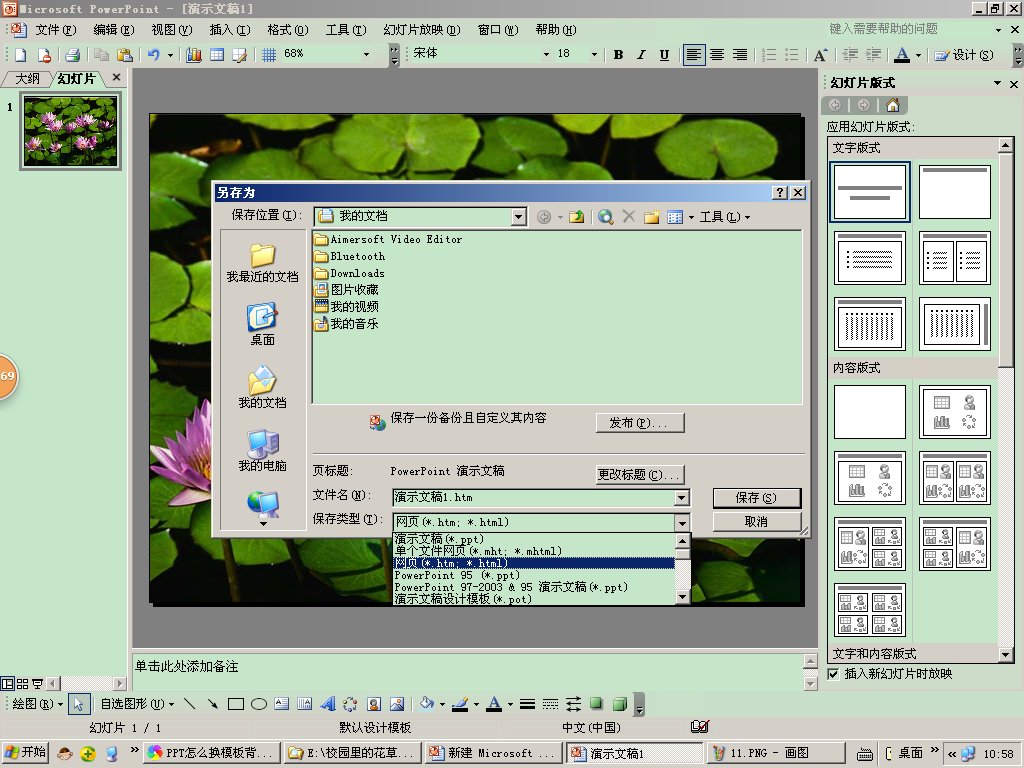Create a new folder using the dialog toolbar icon

(x=651, y=217)
